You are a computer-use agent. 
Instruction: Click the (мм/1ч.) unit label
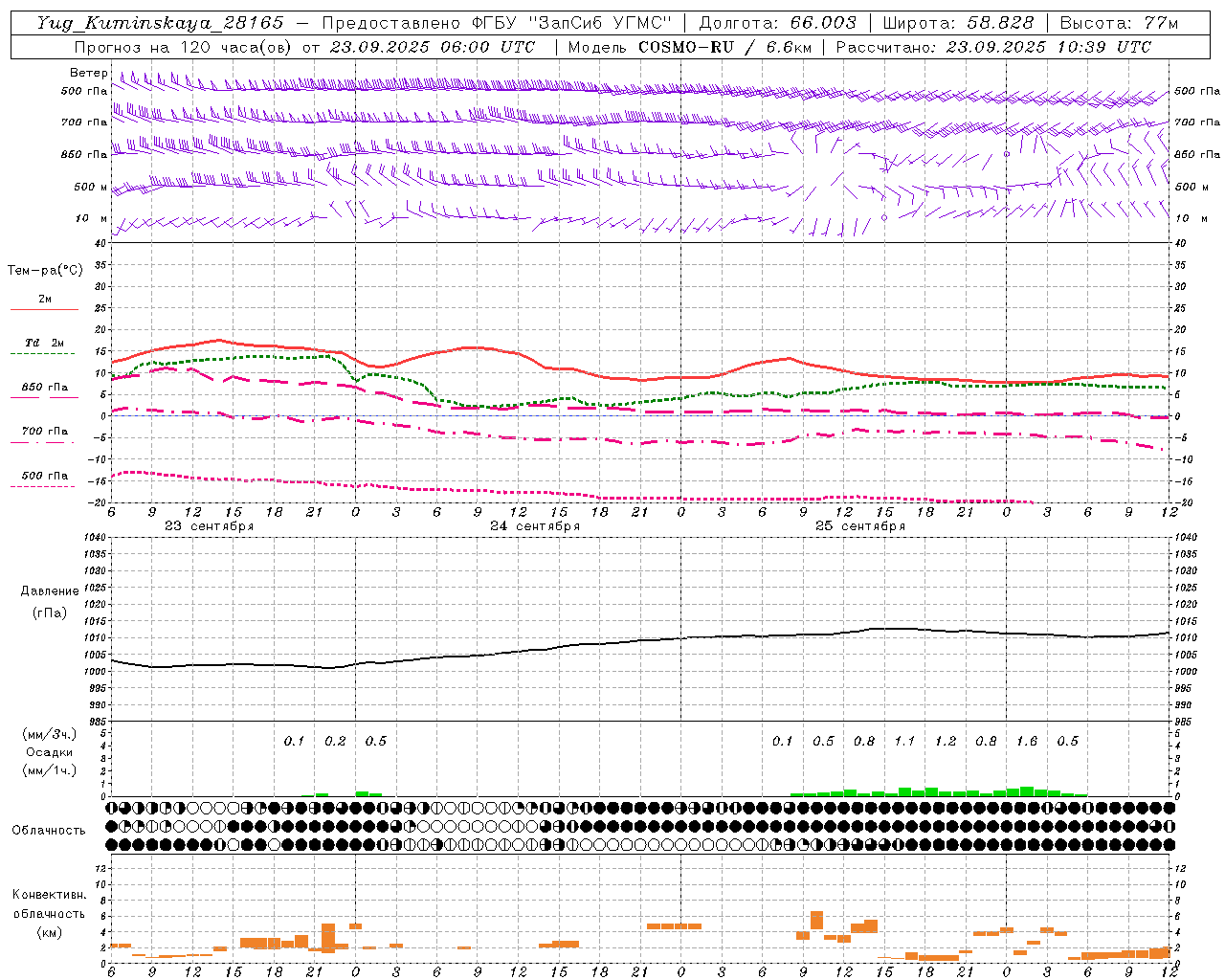(x=49, y=770)
